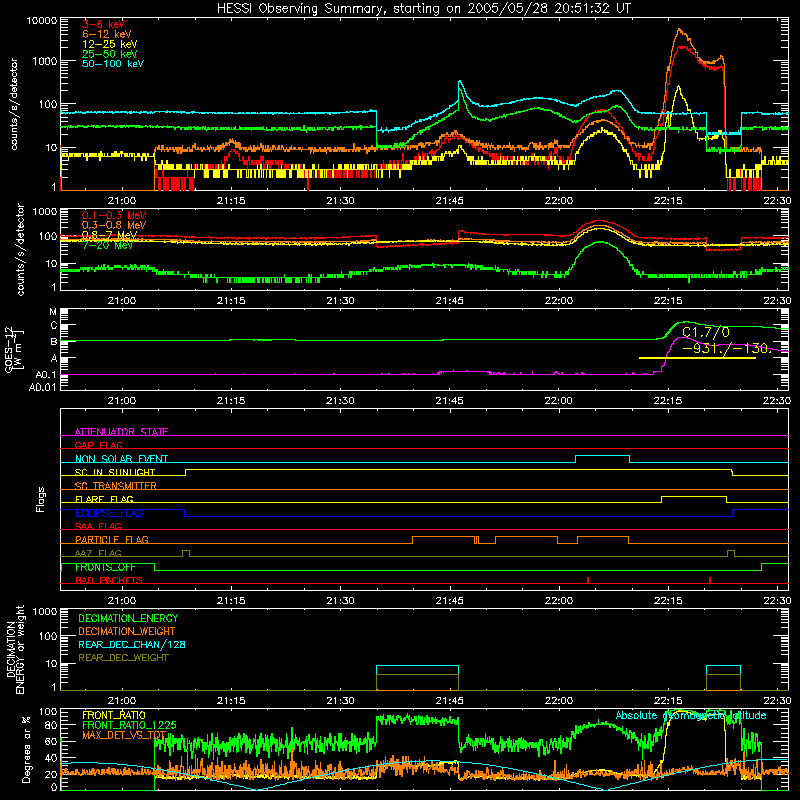The height and width of the screenshot is (800, 800).
Task: Select the orange 6-12 keV legend label
Action: pyautogui.click(x=106, y=34)
